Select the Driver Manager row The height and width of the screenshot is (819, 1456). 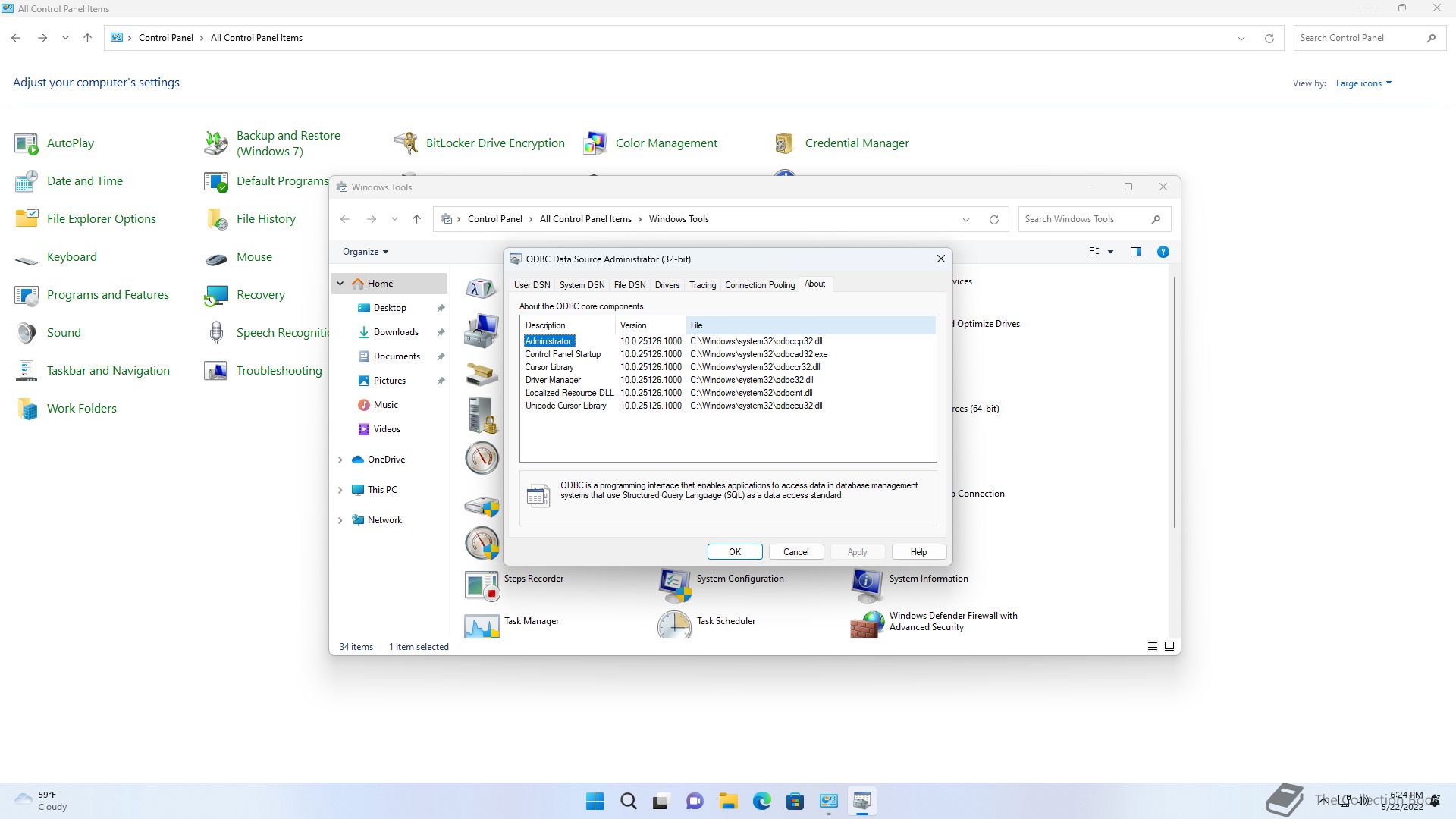click(x=728, y=380)
